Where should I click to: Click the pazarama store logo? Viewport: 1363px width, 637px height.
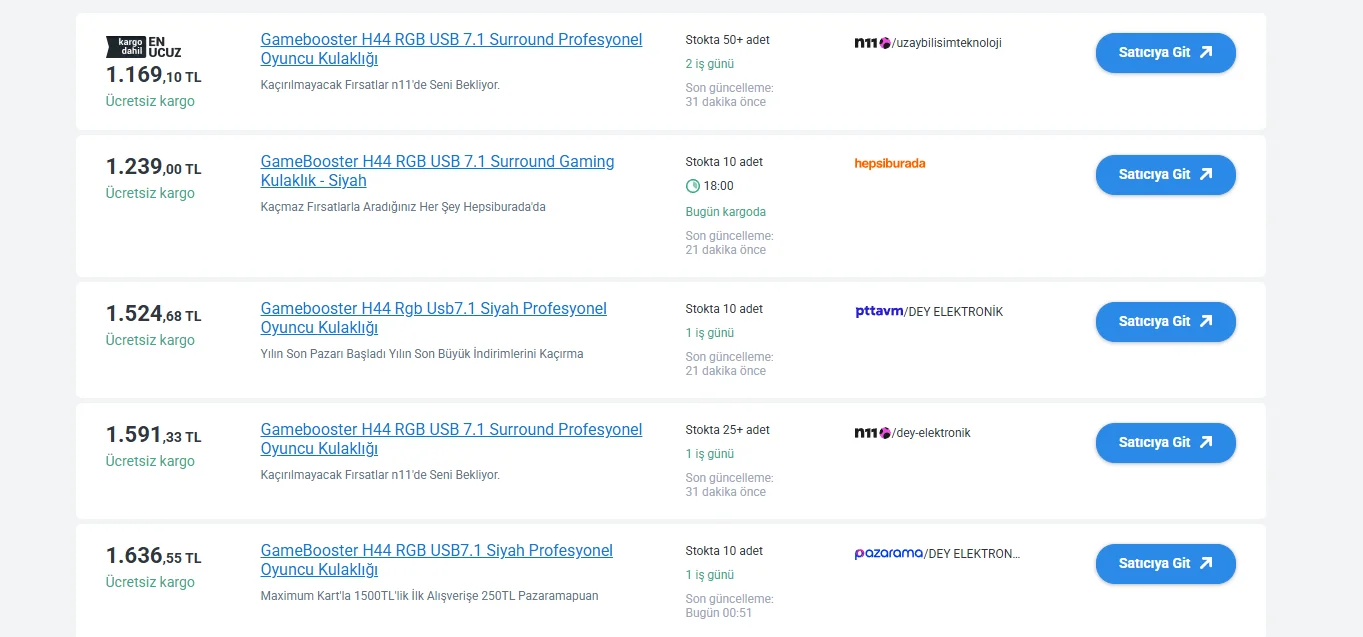coord(888,553)
